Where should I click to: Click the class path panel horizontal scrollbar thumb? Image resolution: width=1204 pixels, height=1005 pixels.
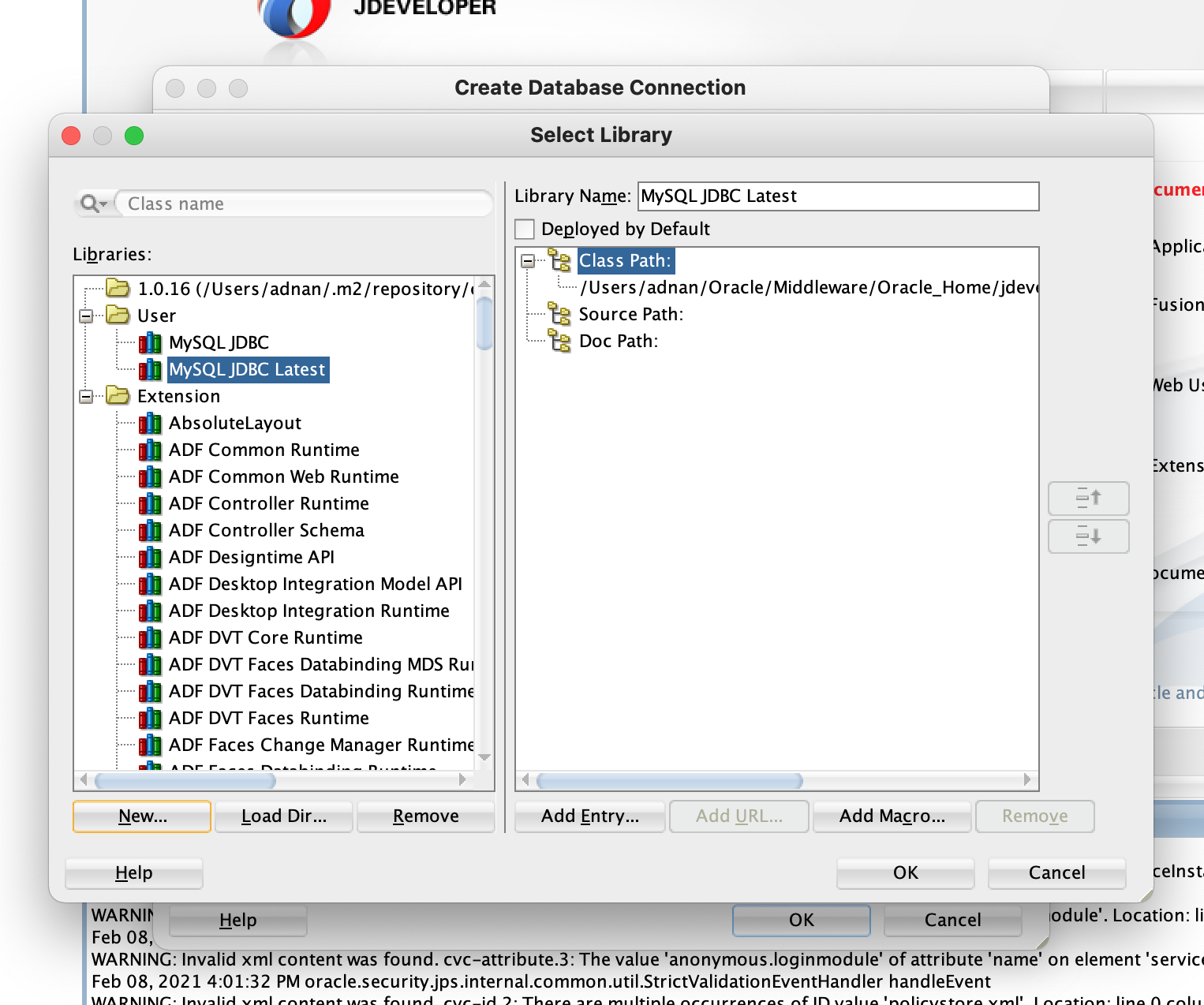(670, 780)
